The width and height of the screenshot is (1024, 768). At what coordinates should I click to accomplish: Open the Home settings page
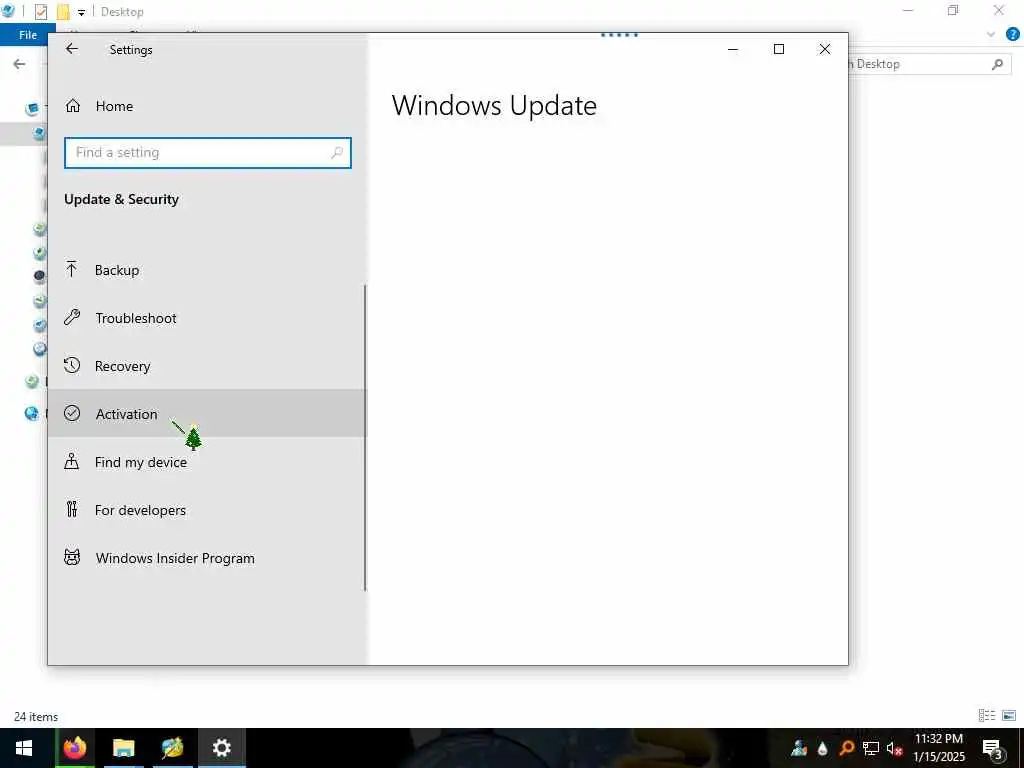coord(206,106)
